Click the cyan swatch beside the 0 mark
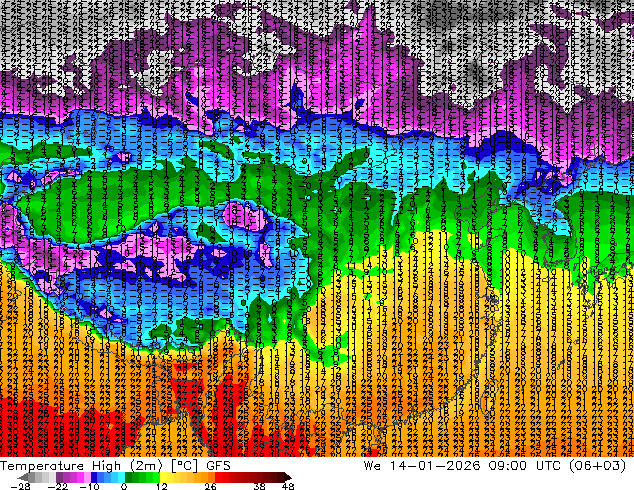 pyautogui.click(x=122, y=477)
